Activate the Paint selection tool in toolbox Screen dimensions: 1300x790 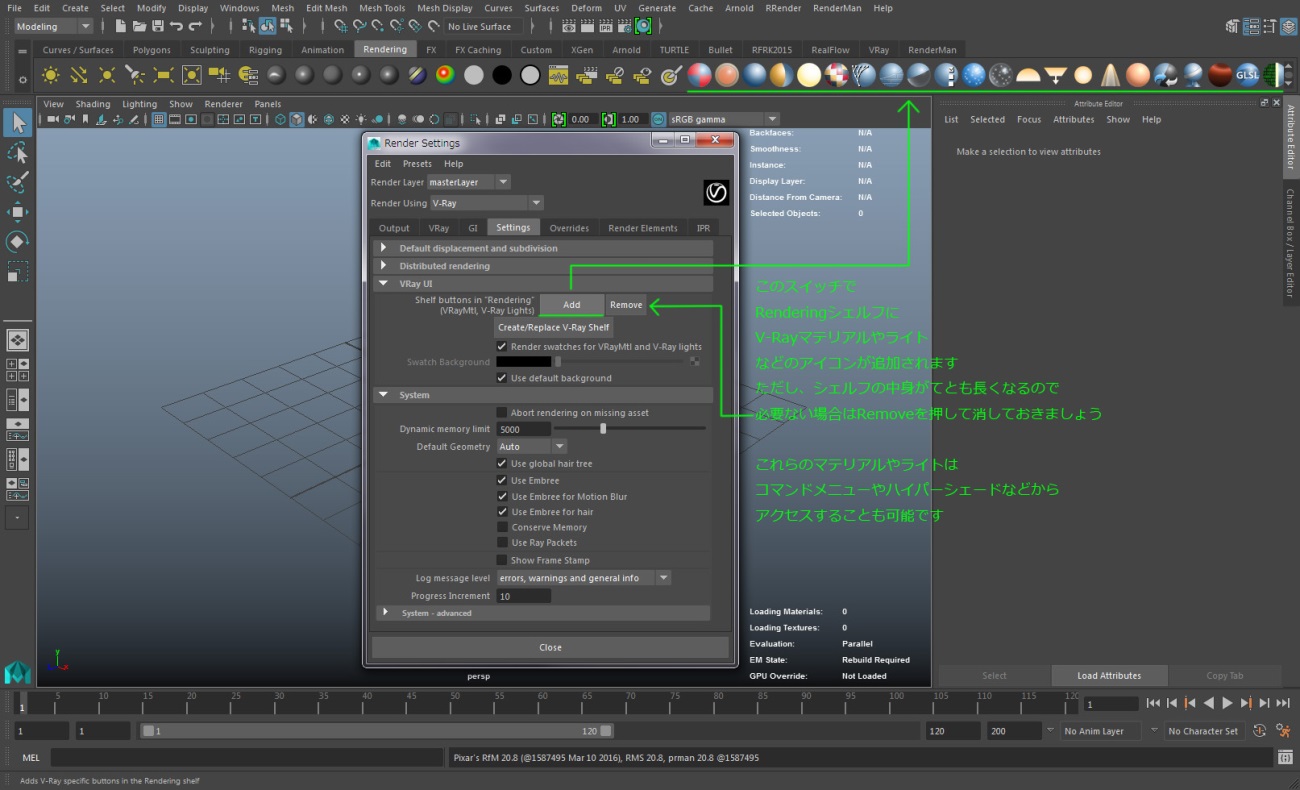pos(17,183)
